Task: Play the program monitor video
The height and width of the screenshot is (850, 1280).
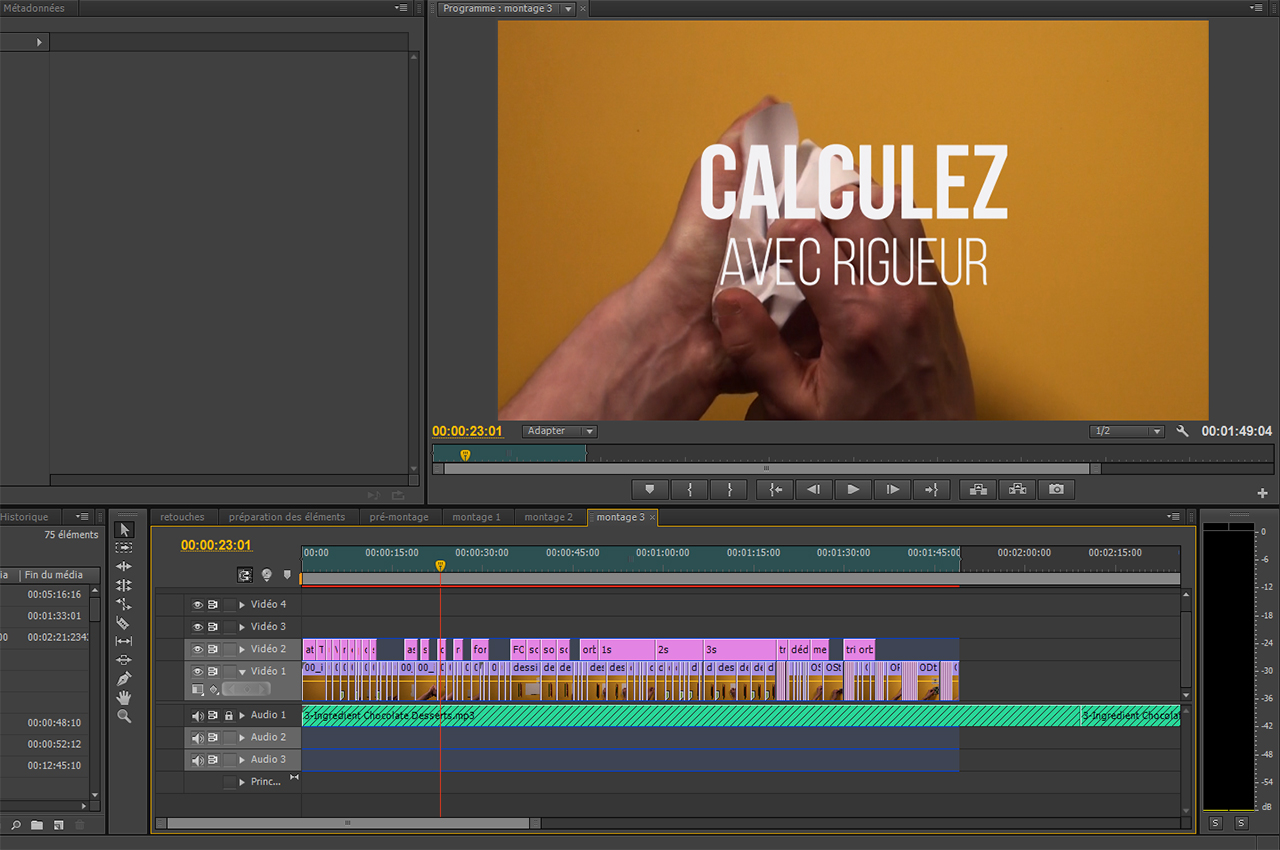Action: [x=853, y=489]
